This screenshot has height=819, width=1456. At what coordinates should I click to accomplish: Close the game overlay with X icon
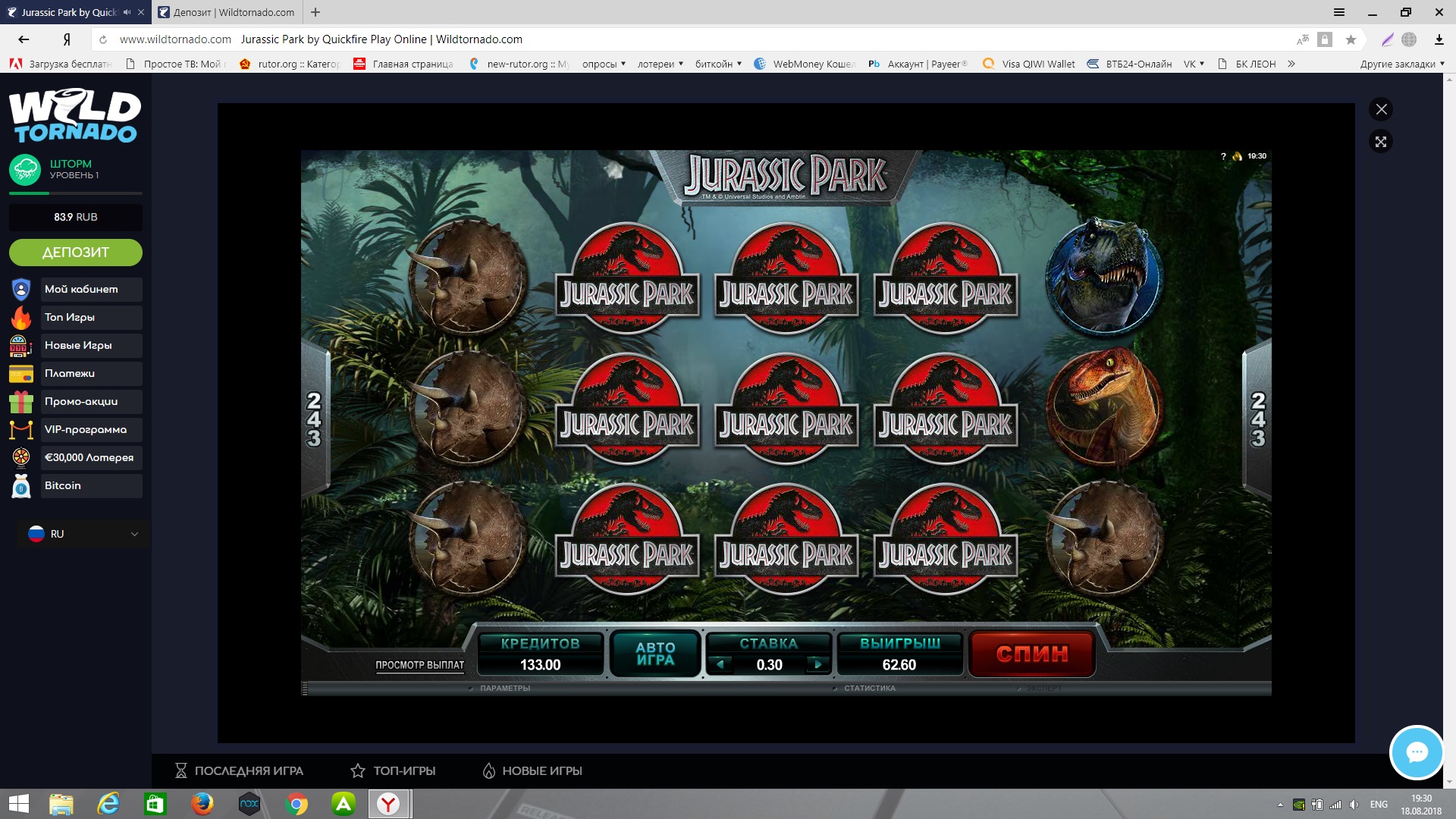[1381, 109]
